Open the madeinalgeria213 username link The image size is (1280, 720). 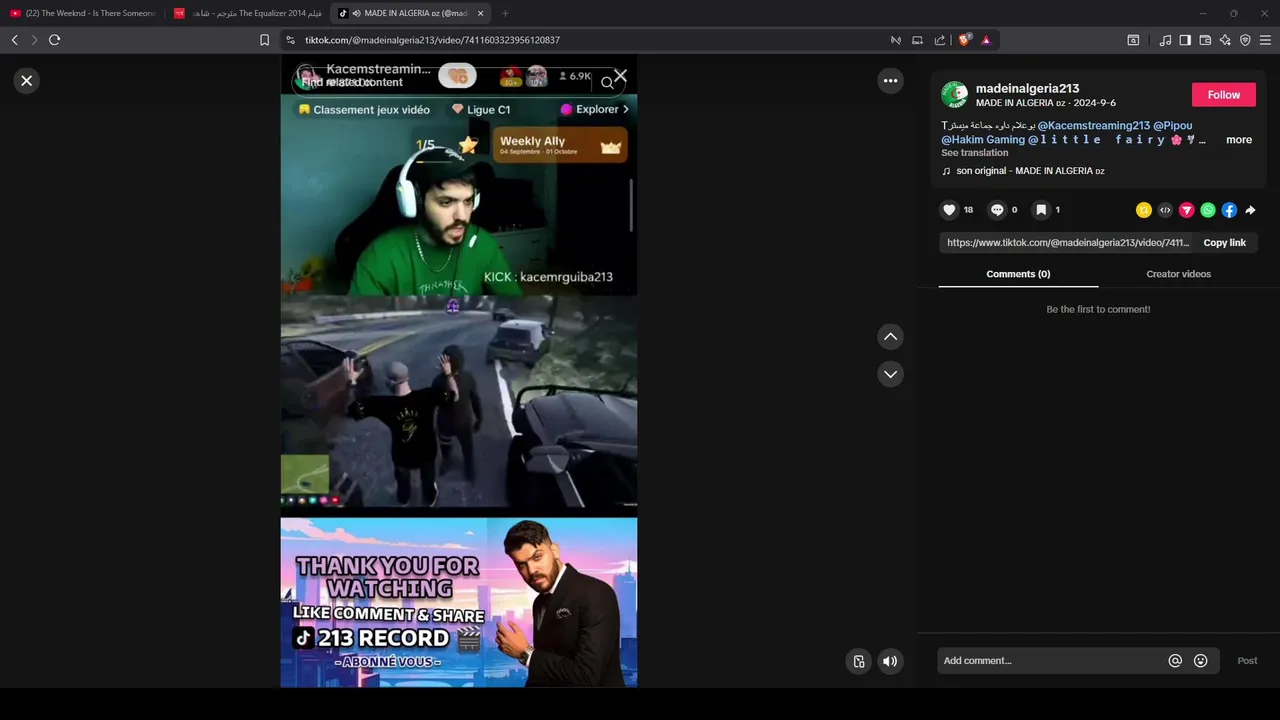point(1027,89)
